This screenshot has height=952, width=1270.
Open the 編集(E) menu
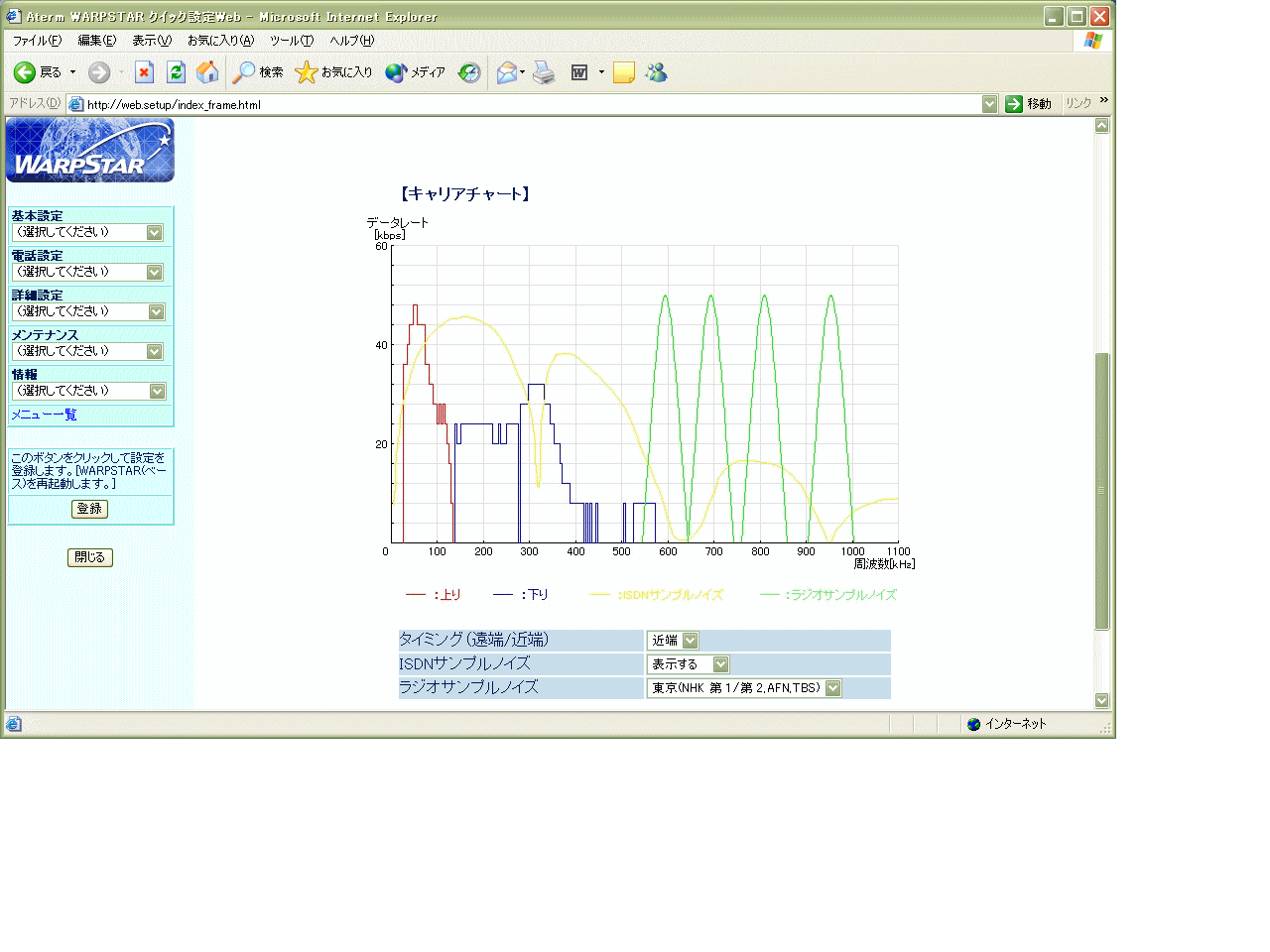[x=97, y=41]
